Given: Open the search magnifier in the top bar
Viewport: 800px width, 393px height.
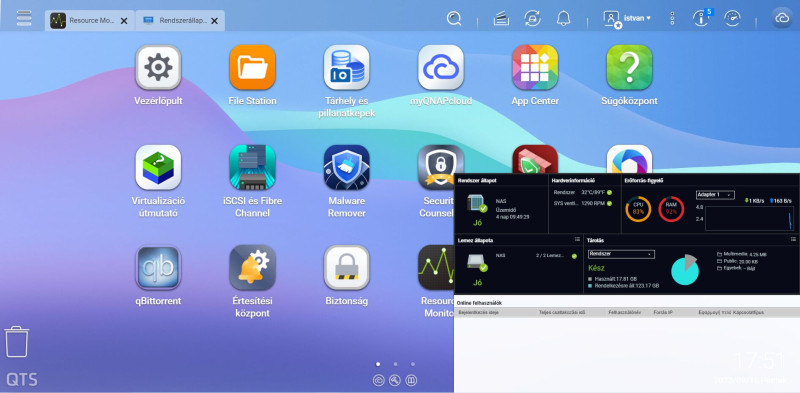Looking at the screenshot, I should (454, 19).
